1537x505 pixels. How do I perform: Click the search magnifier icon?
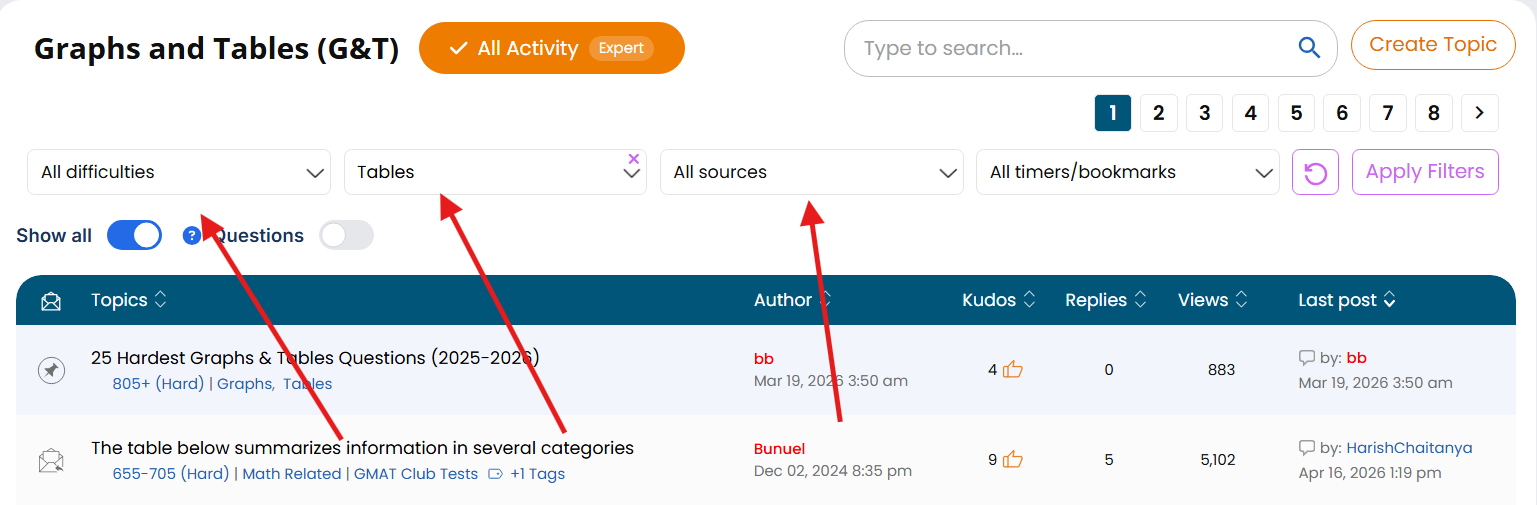pos(1308,48)
